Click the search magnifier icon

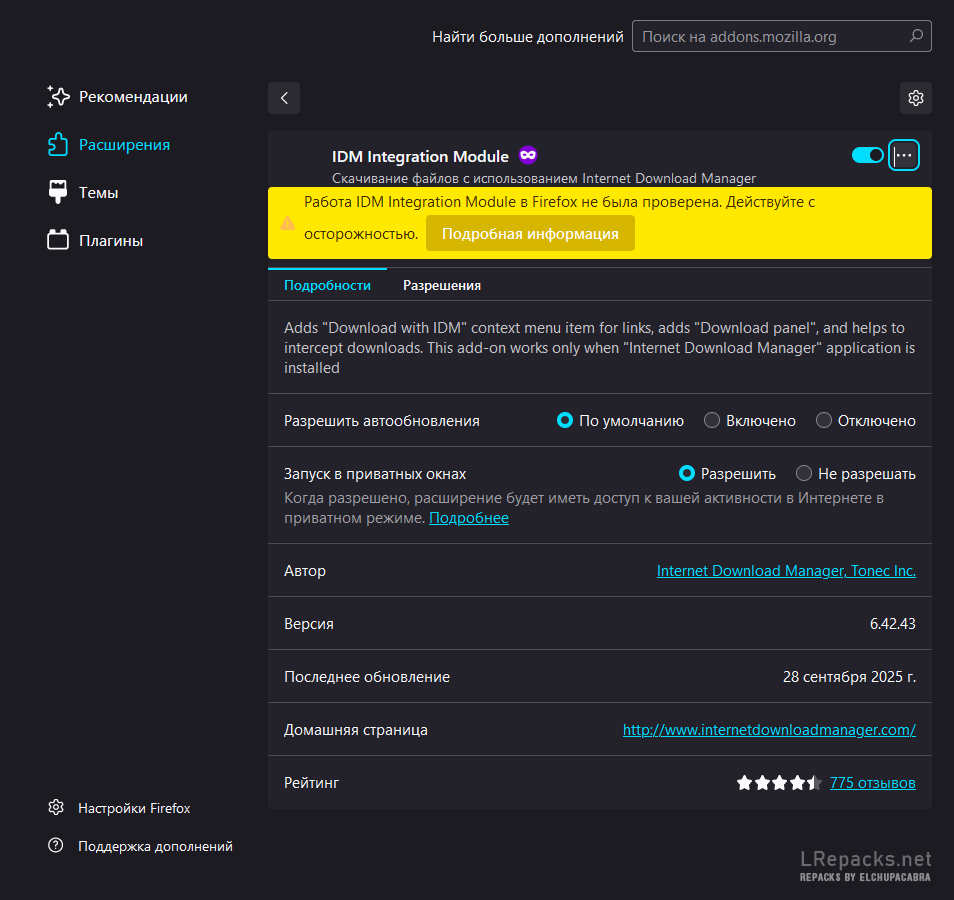tap(915, 37)
